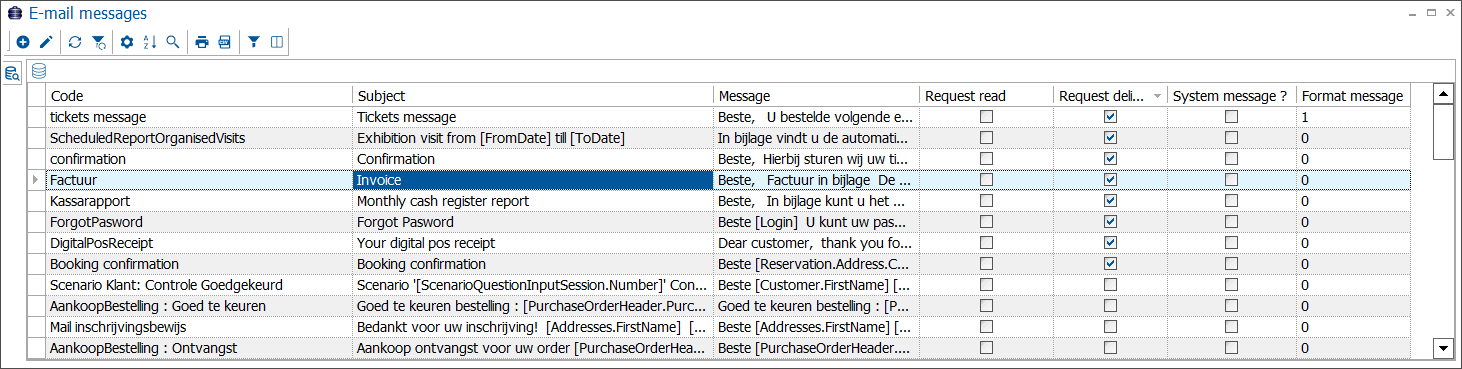Sort by Format message column header
Viewport: 1462px width, 369px height.
pyautogui.click(x=1354, y=96)
